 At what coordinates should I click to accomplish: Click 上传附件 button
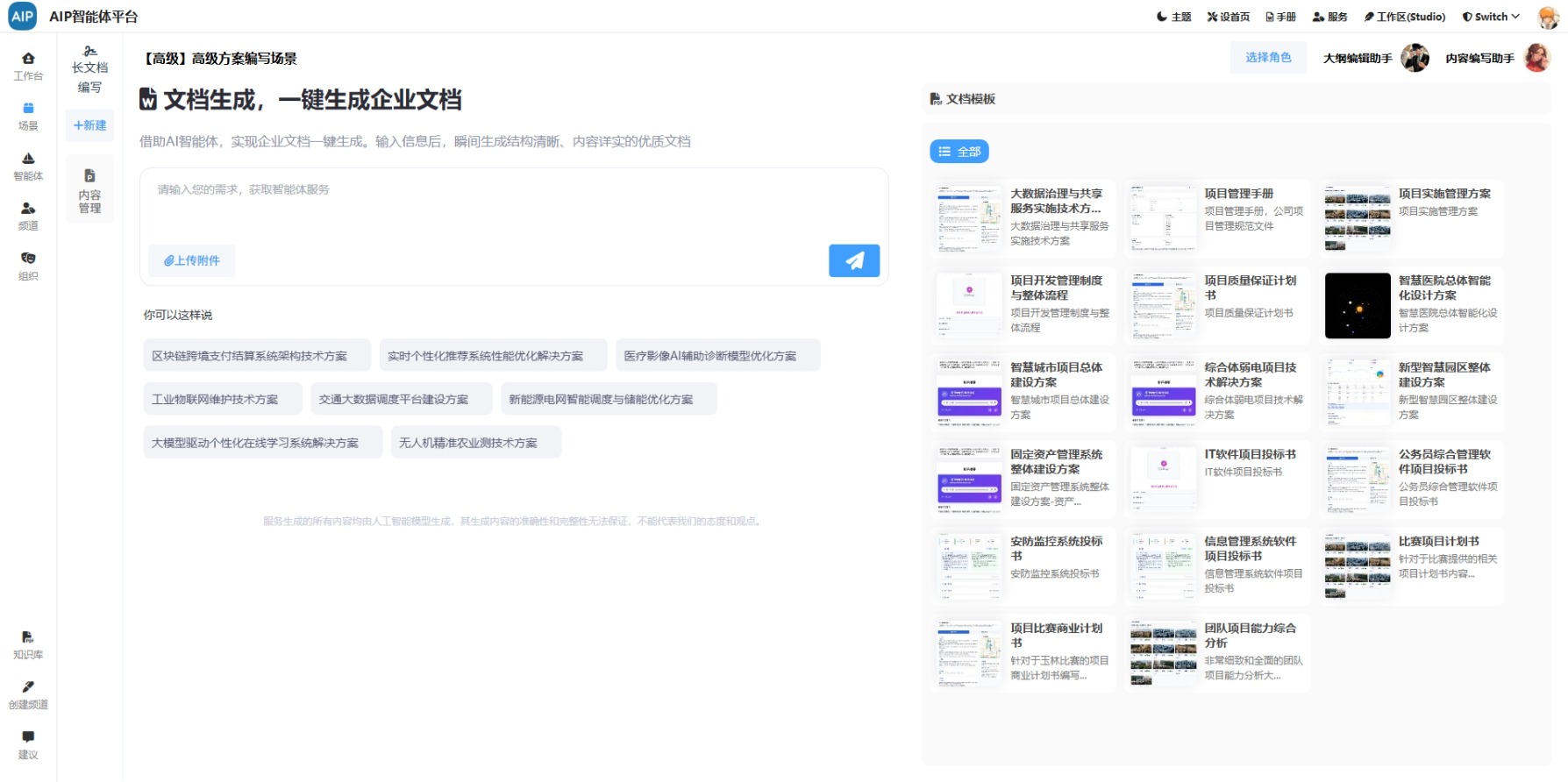click(x=192, y=260)
